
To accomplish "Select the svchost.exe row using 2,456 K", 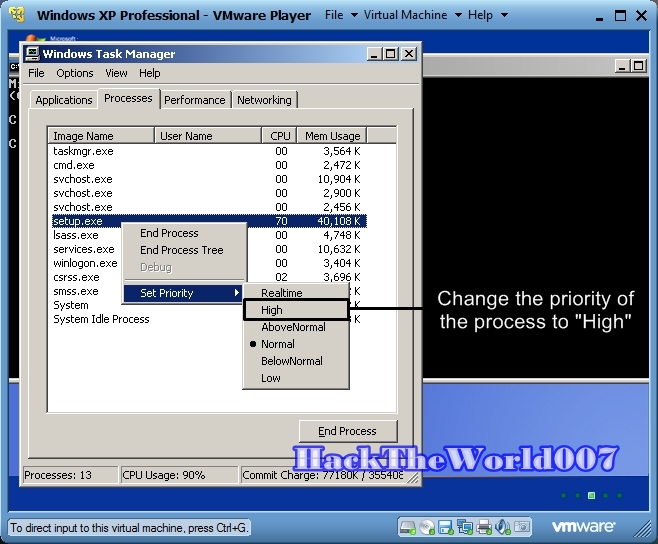I will pyautogui.click(x=208, y=207).
